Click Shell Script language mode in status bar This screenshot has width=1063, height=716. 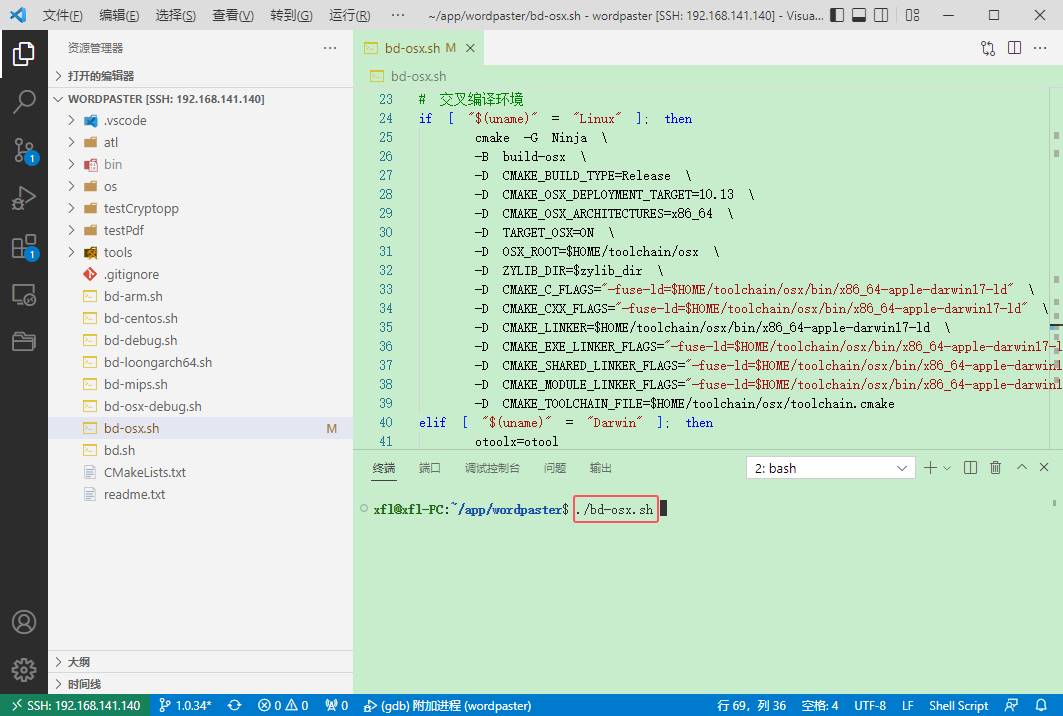tap(958, 705)
